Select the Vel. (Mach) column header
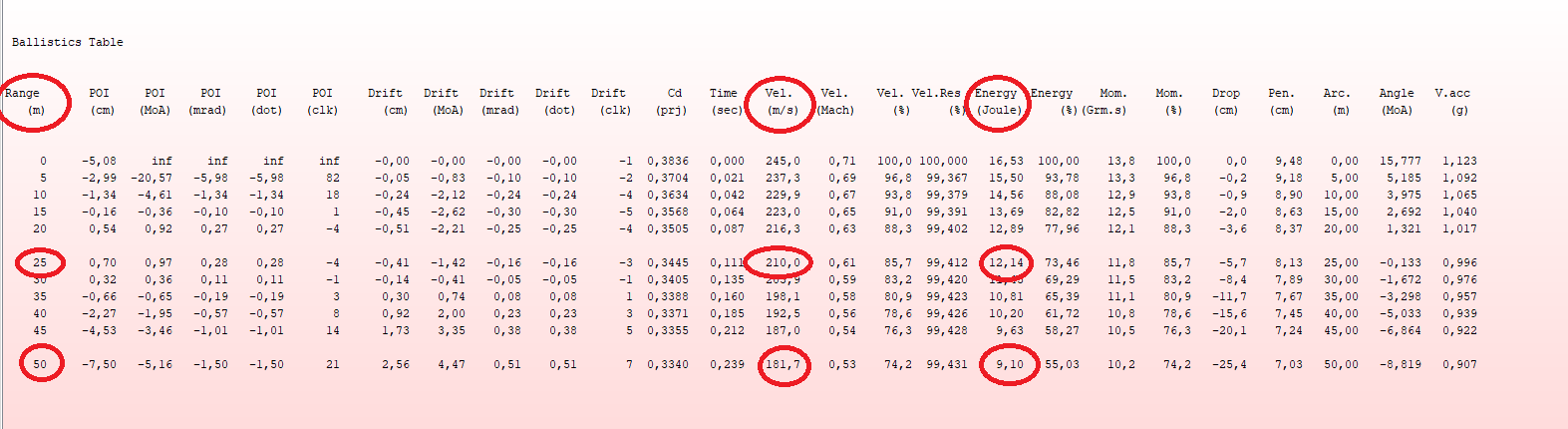The height and width of the screenshot is (429, 1568). (x=834, y=101)
